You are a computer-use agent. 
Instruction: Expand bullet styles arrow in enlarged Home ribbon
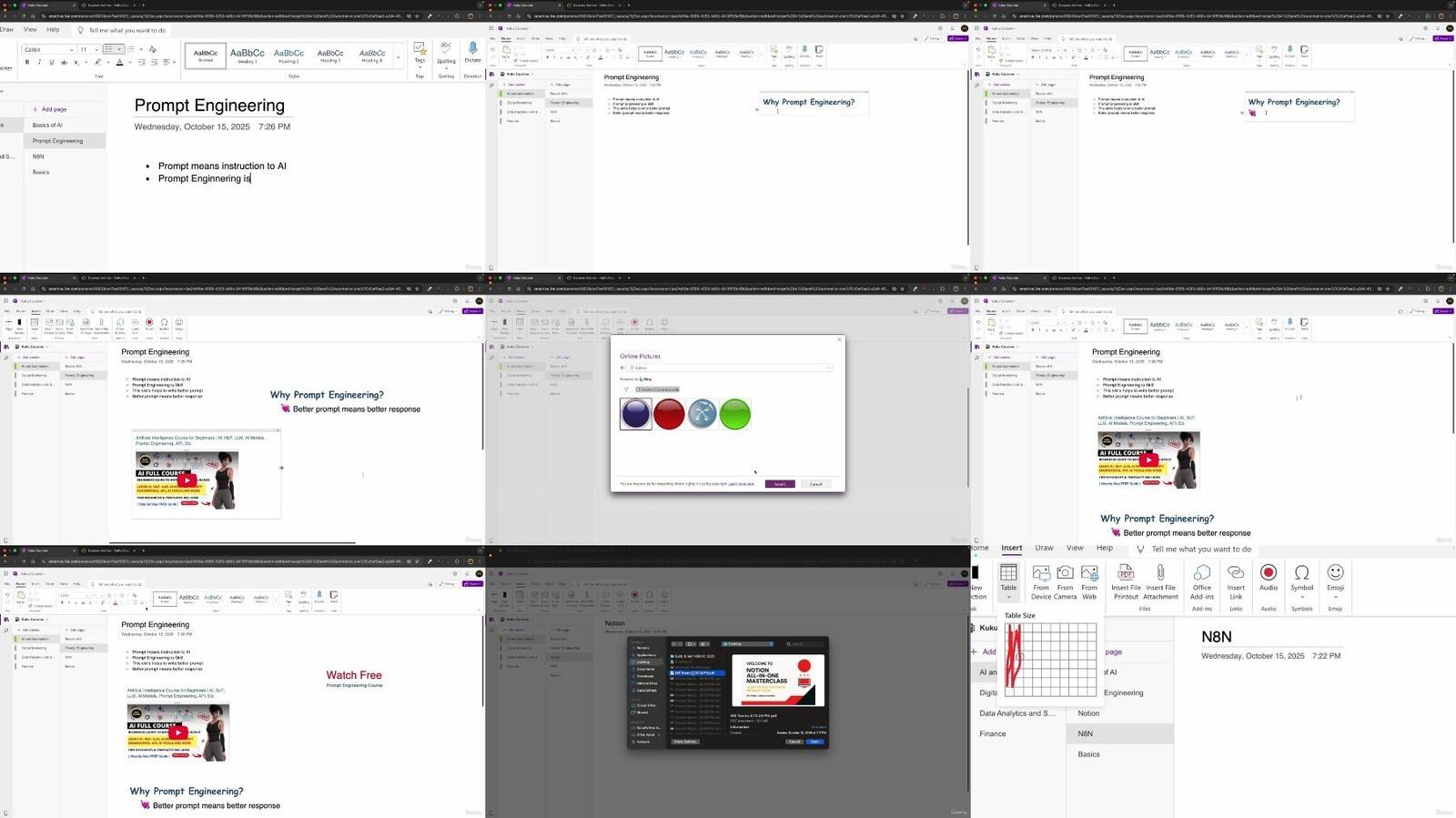[x=119, y=49]
